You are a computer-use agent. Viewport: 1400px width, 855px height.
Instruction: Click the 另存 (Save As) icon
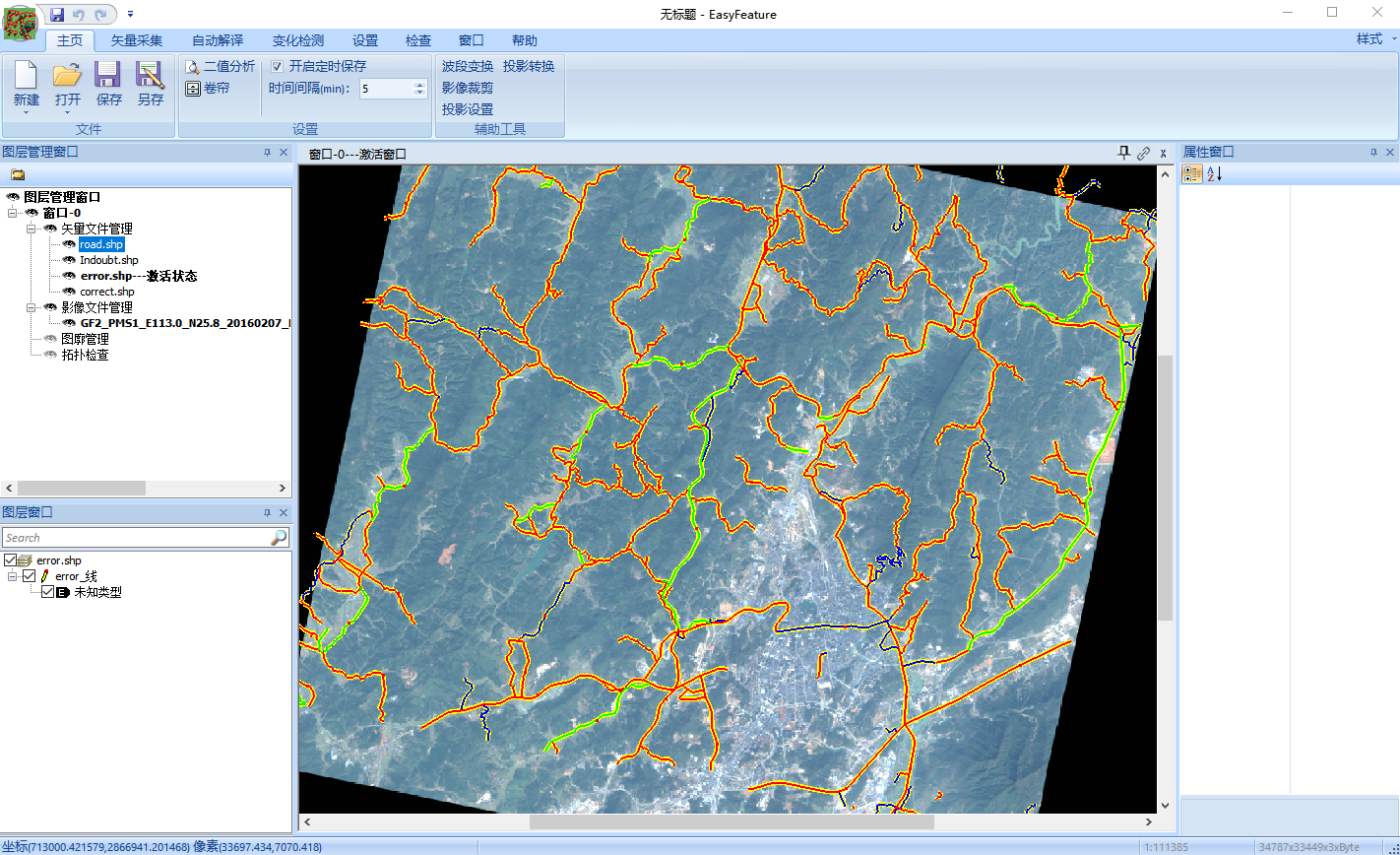[150, 76]
